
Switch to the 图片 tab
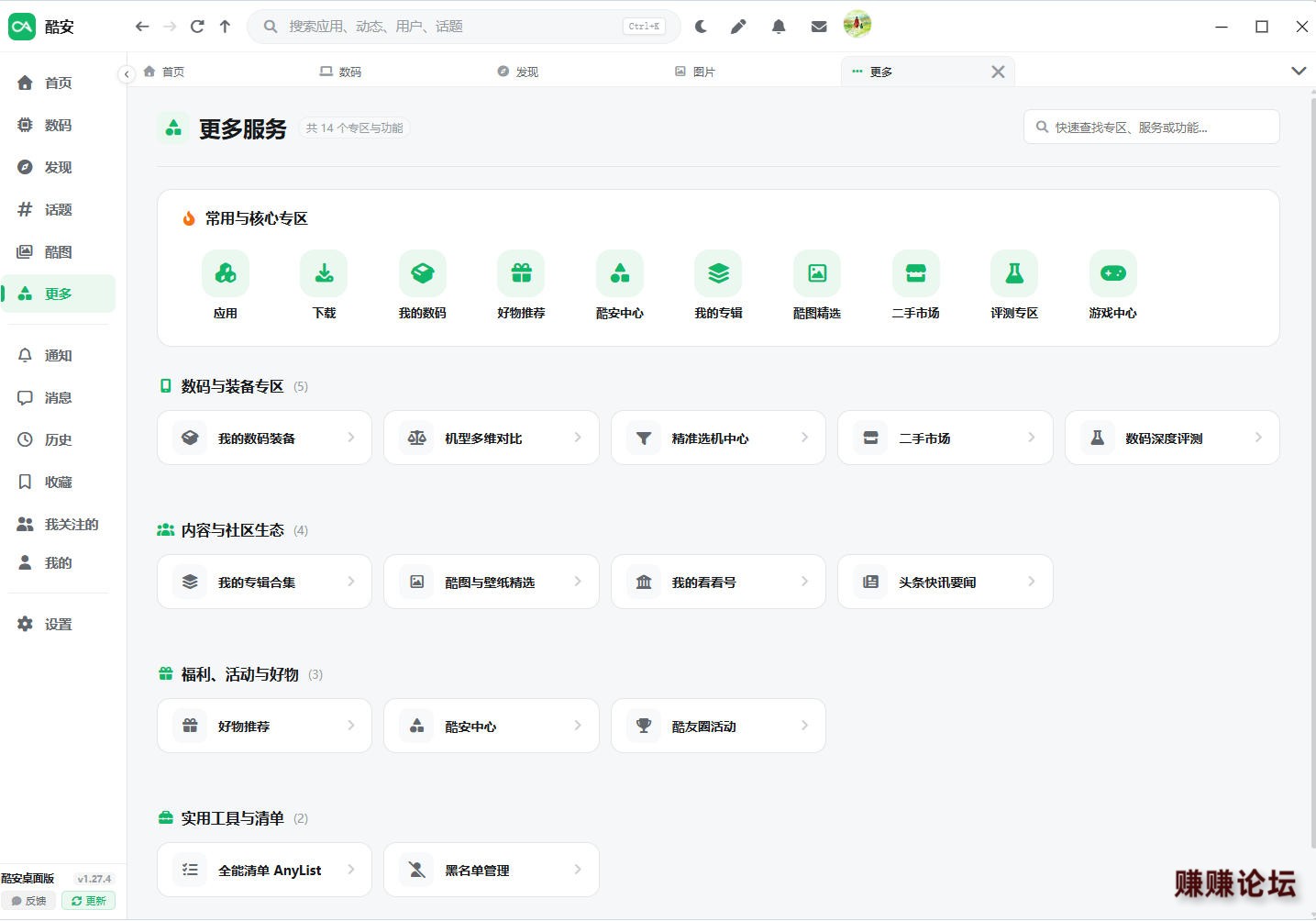pyautogui.click(x=694, y=72)
